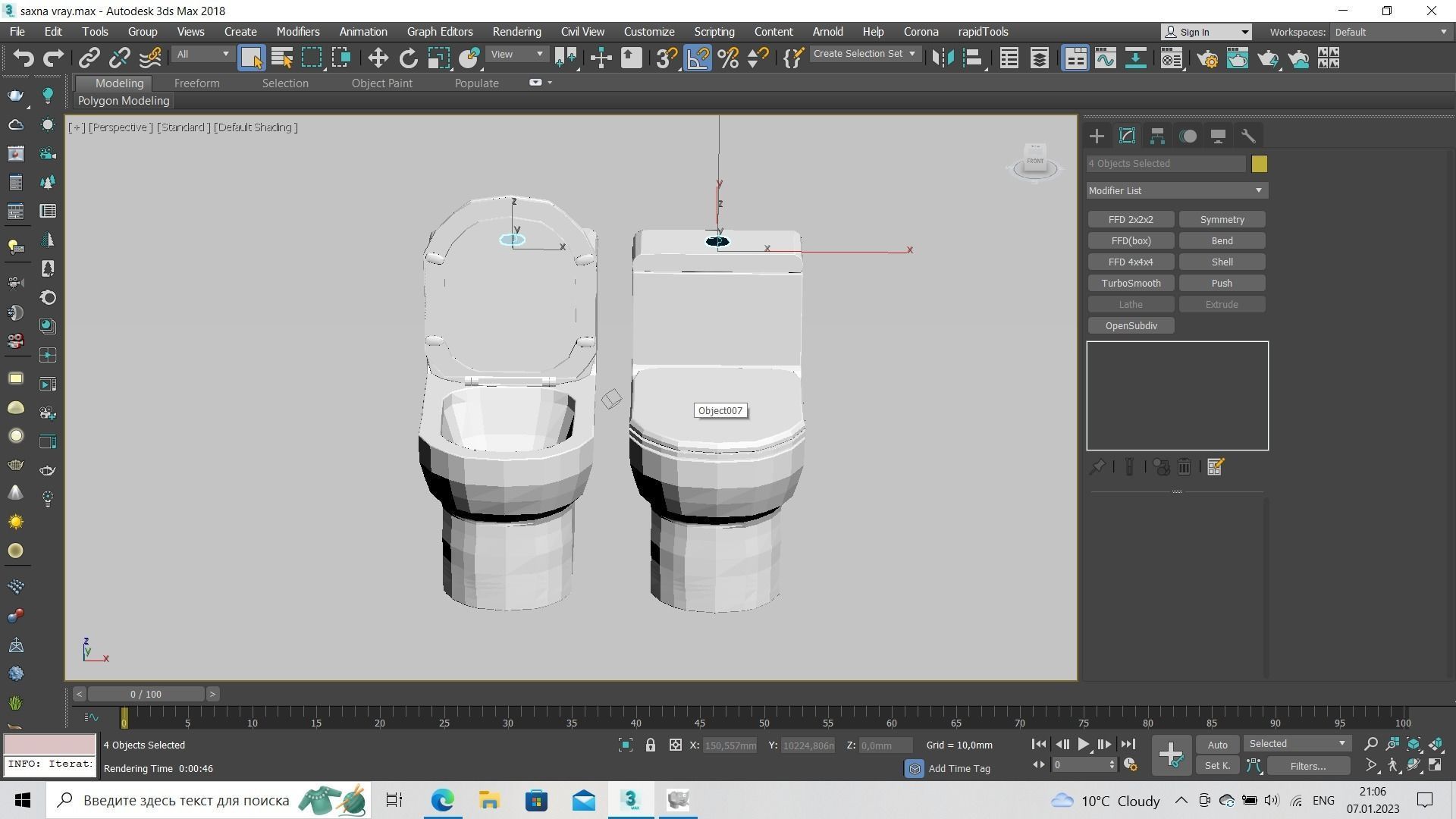Click the Play Animation button
1456x819 pixels.
1083,745
